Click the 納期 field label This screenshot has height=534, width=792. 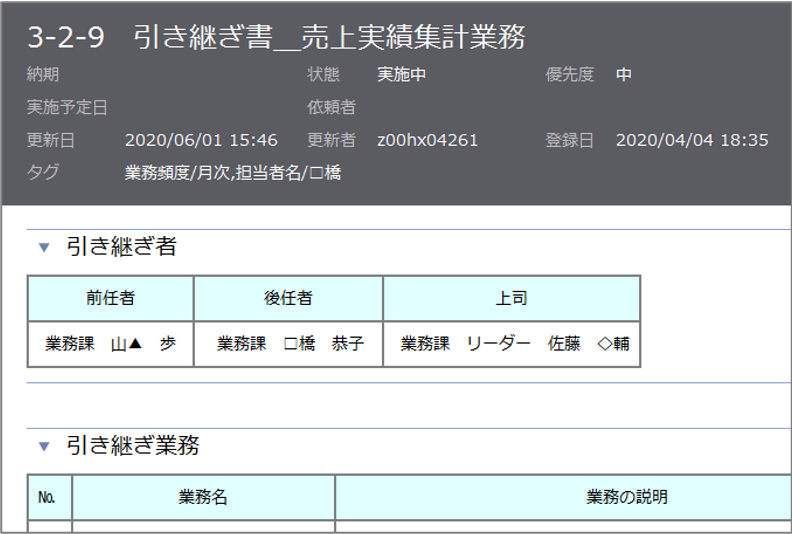pyautogui.click(x=42, y=75)
